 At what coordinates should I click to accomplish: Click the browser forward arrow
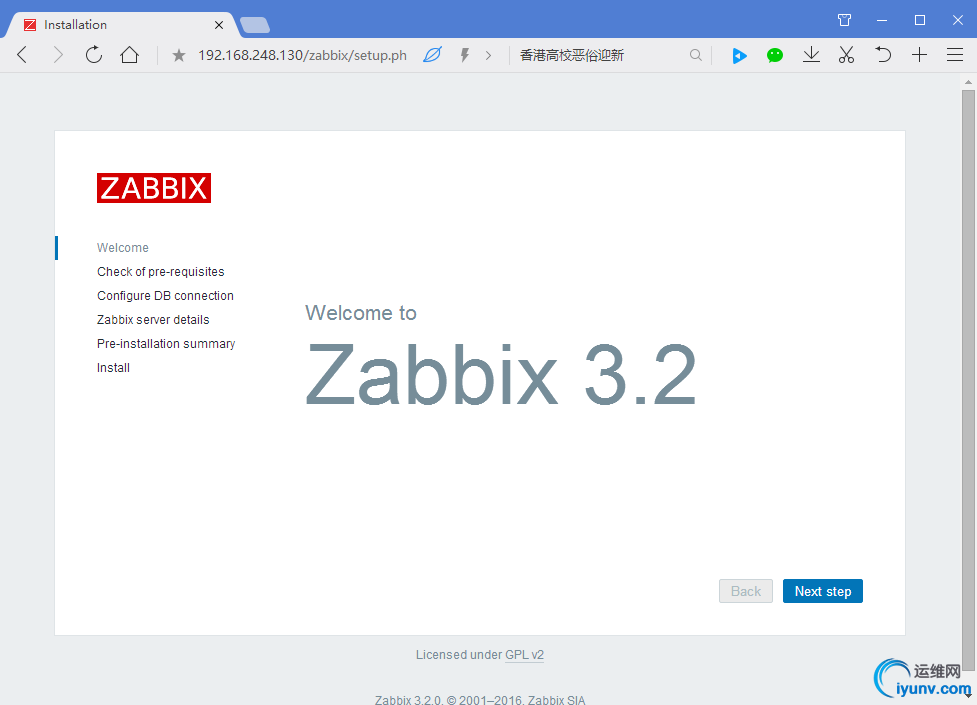(x=58, y=55)
